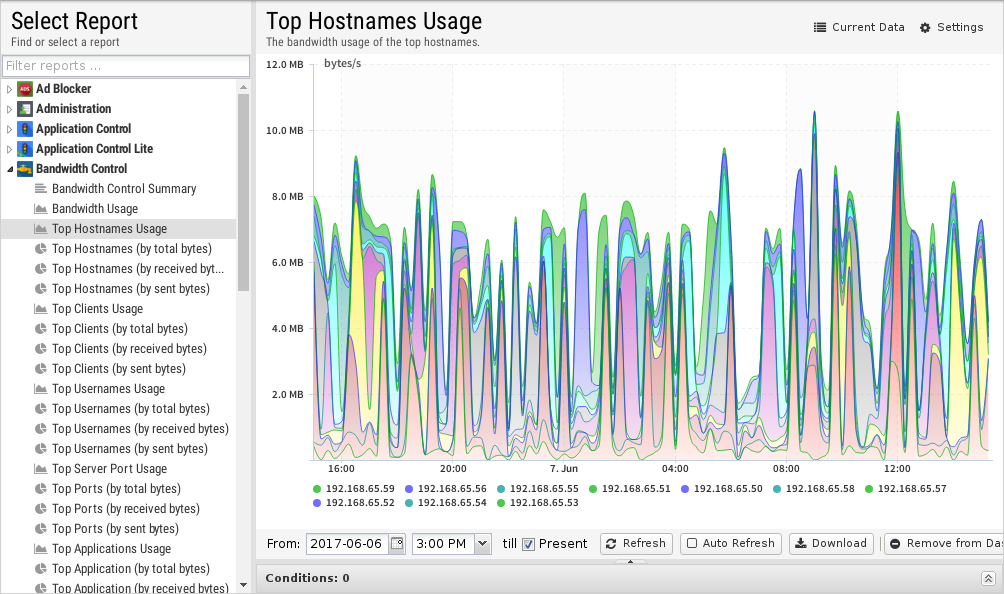
Task: Expand the Administration tree node
Action: point(9,109)
